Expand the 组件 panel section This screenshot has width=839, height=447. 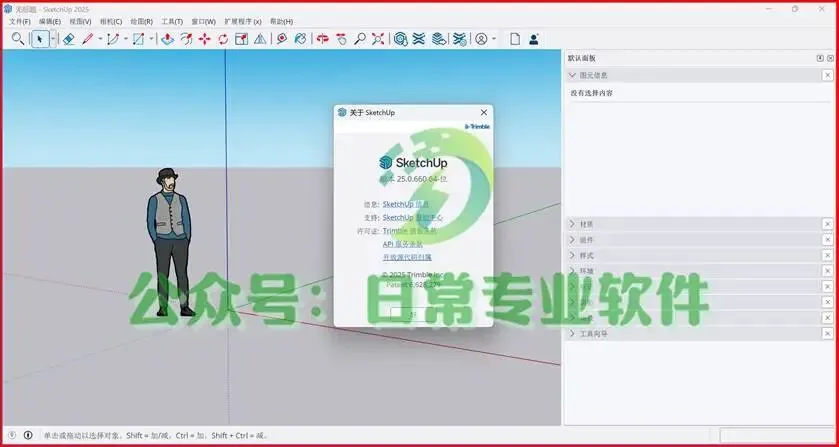573,240
